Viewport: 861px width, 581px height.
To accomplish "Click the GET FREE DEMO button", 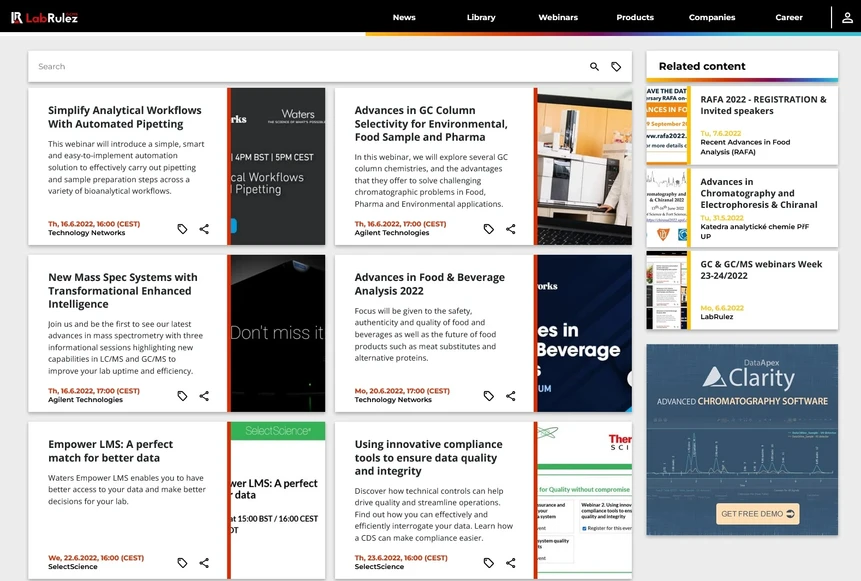I will [x=758, y=514].
